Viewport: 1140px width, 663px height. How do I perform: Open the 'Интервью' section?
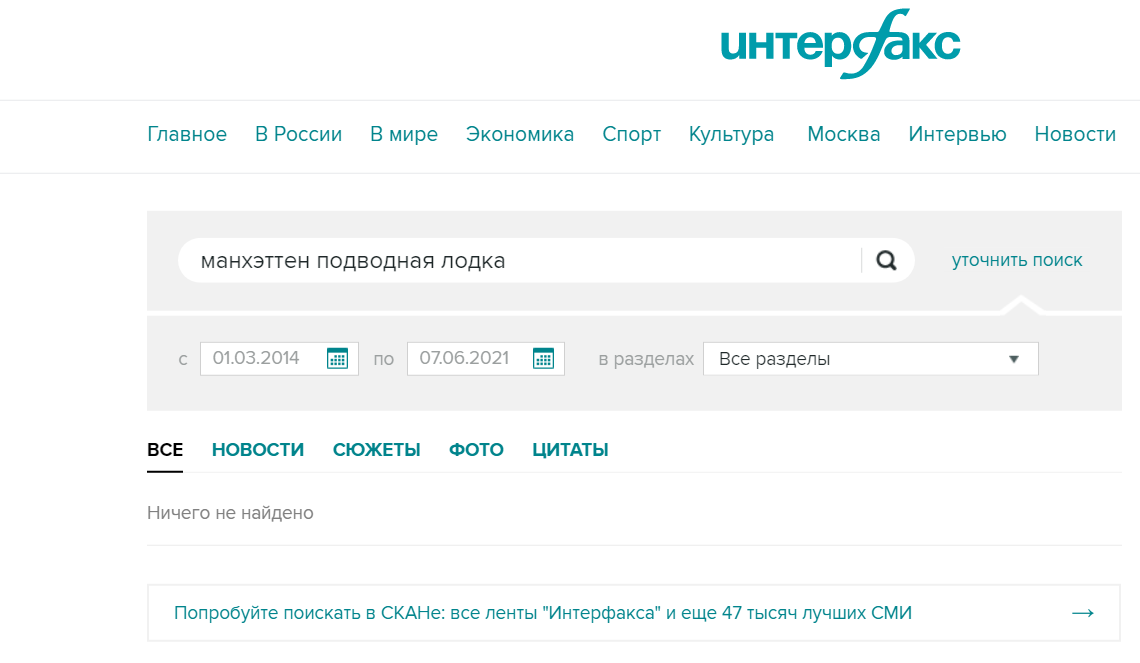[957, 134]
